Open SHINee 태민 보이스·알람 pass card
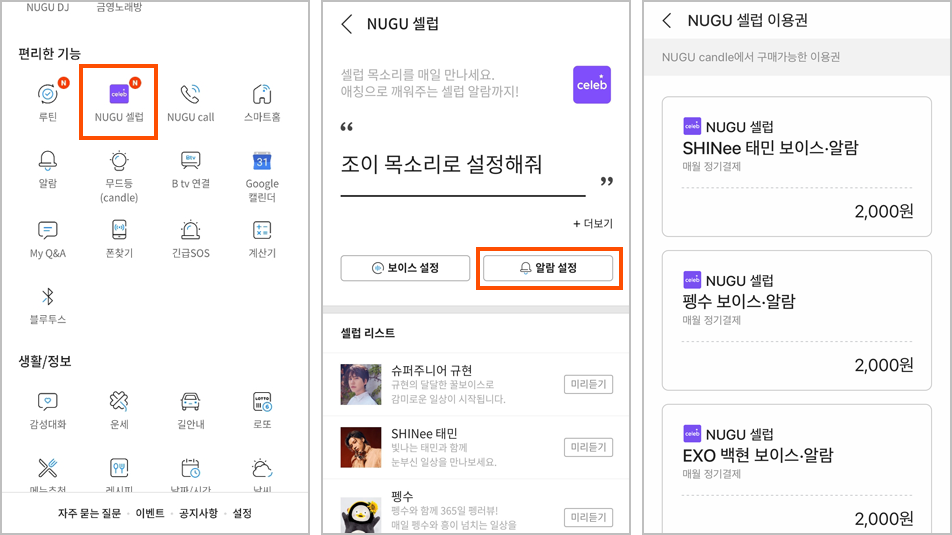 797,166
